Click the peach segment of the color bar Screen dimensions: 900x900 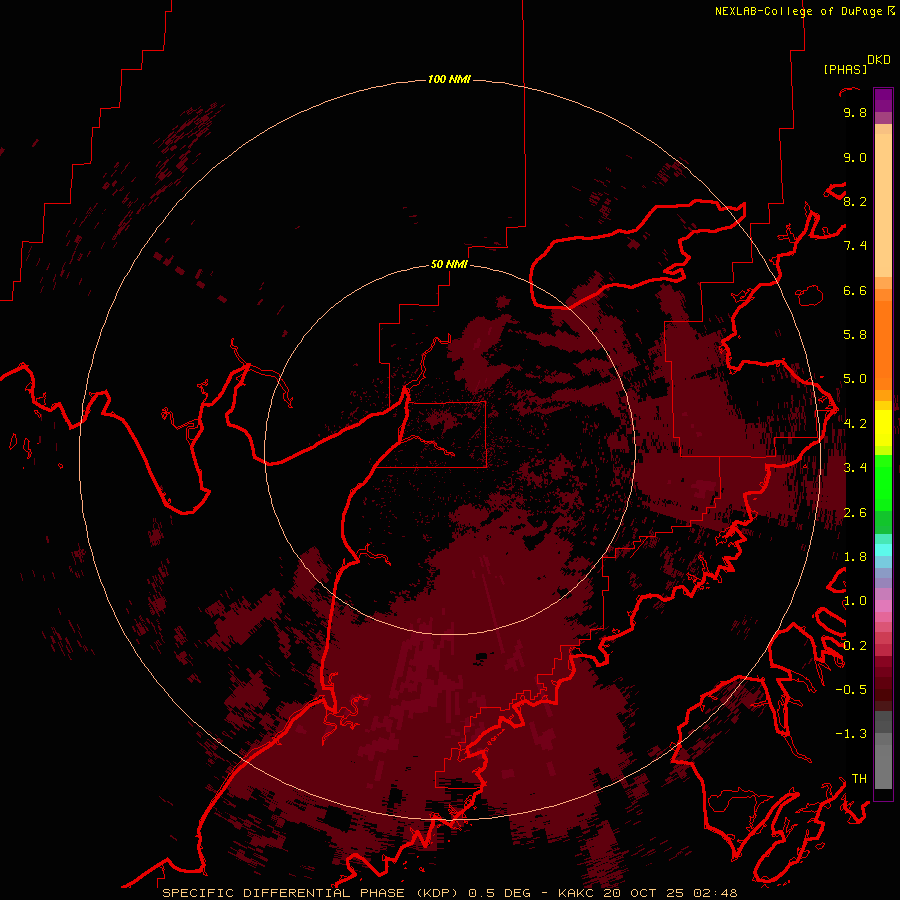(x=883, y=201)
